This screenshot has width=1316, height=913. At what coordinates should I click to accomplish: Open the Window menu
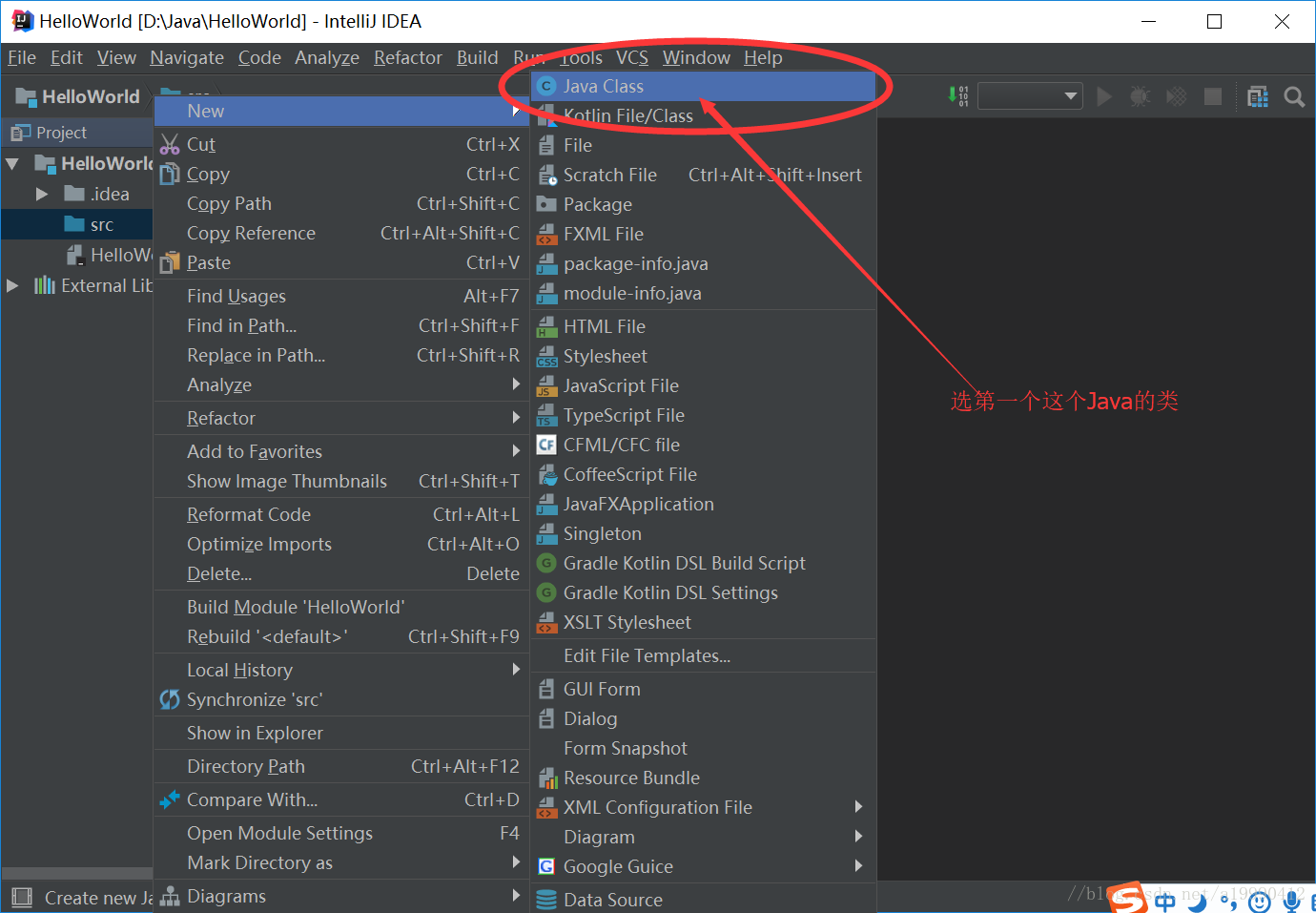coord(696,58)
